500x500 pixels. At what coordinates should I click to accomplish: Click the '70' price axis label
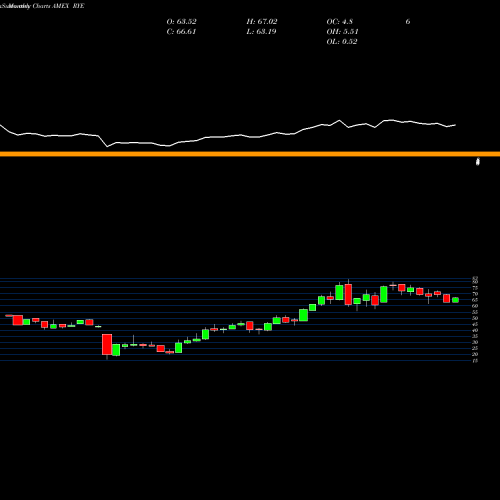click(x=475, y=294)
